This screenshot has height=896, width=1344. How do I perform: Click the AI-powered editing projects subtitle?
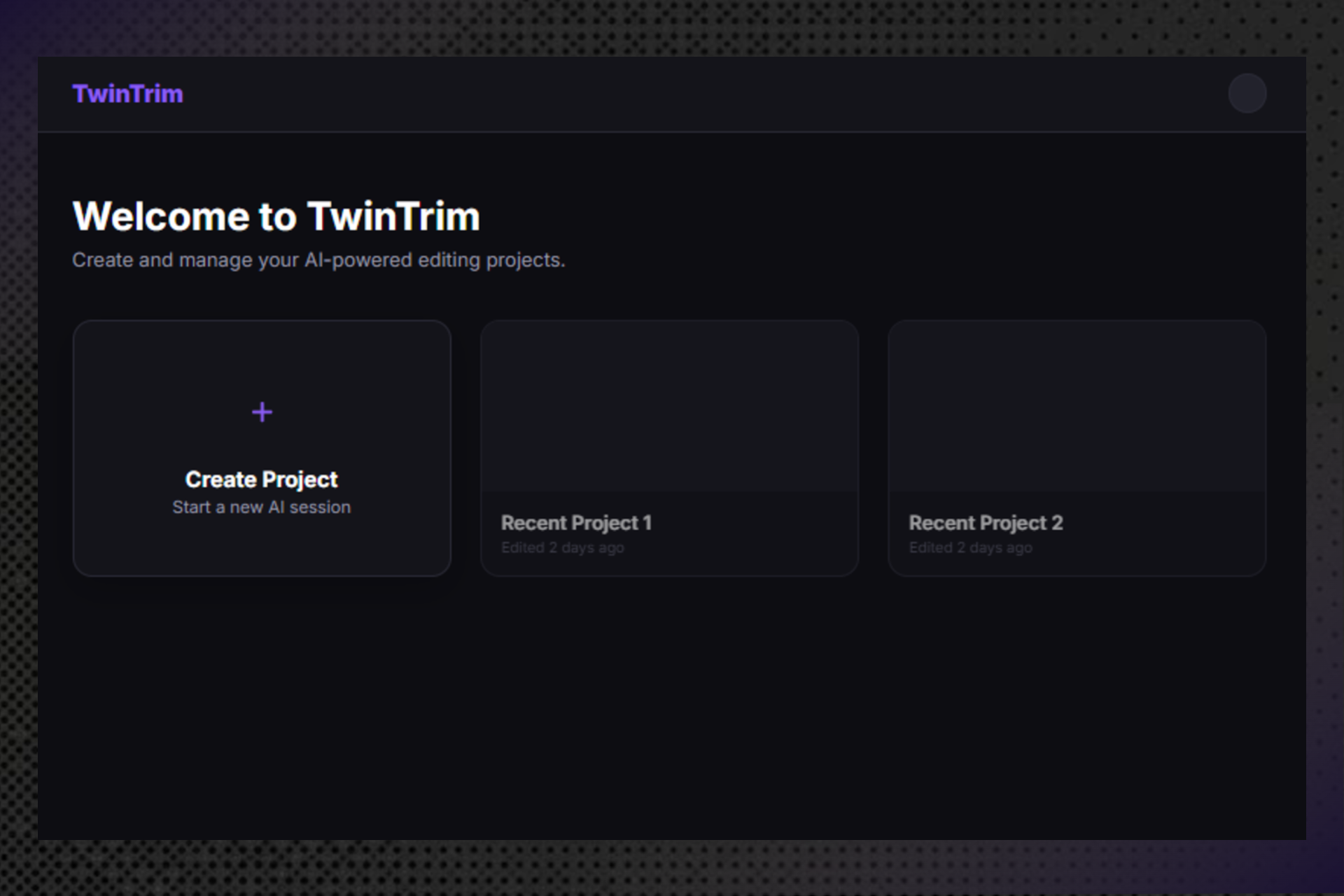point(318,260)
